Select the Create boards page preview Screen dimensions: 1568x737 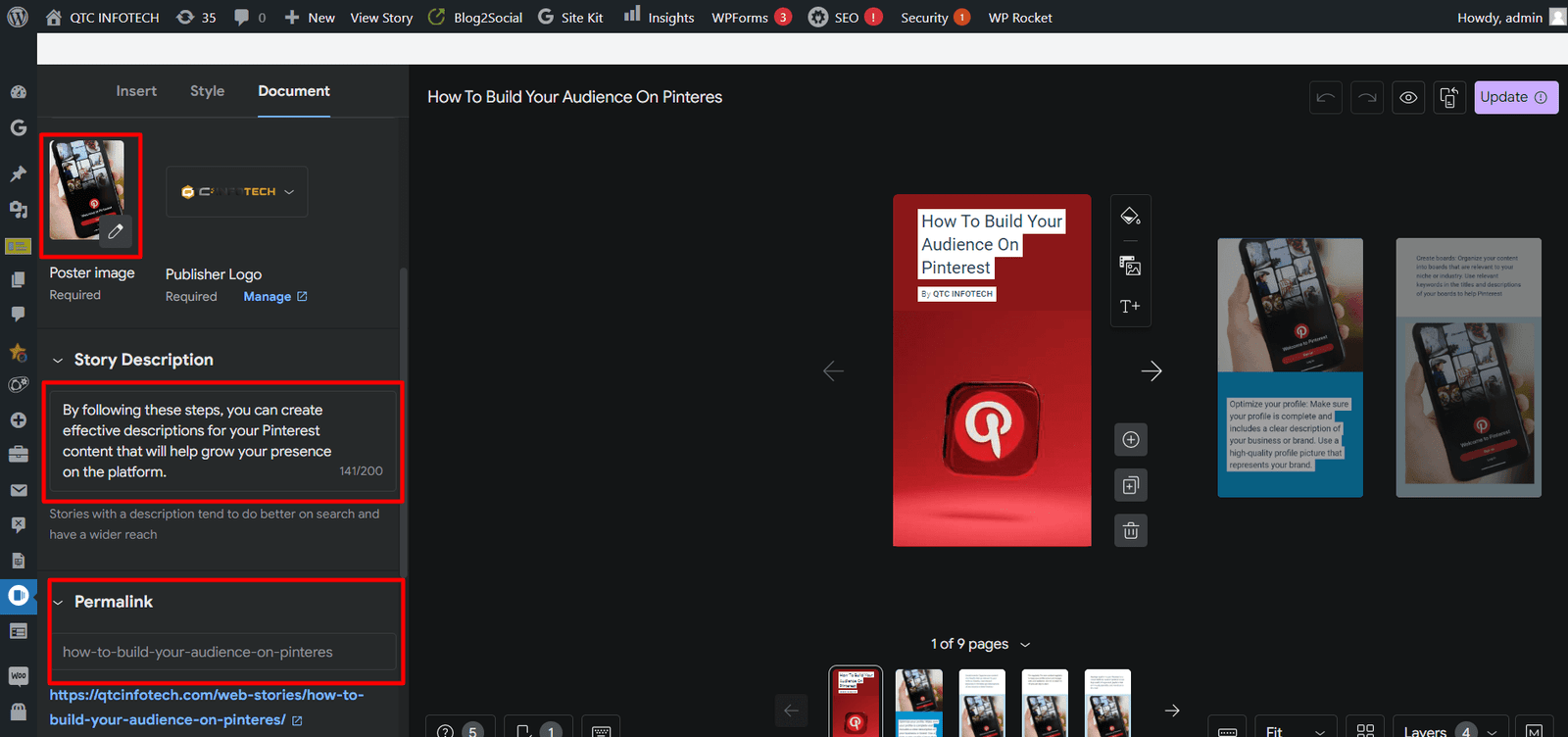[x=1468, y=368]
